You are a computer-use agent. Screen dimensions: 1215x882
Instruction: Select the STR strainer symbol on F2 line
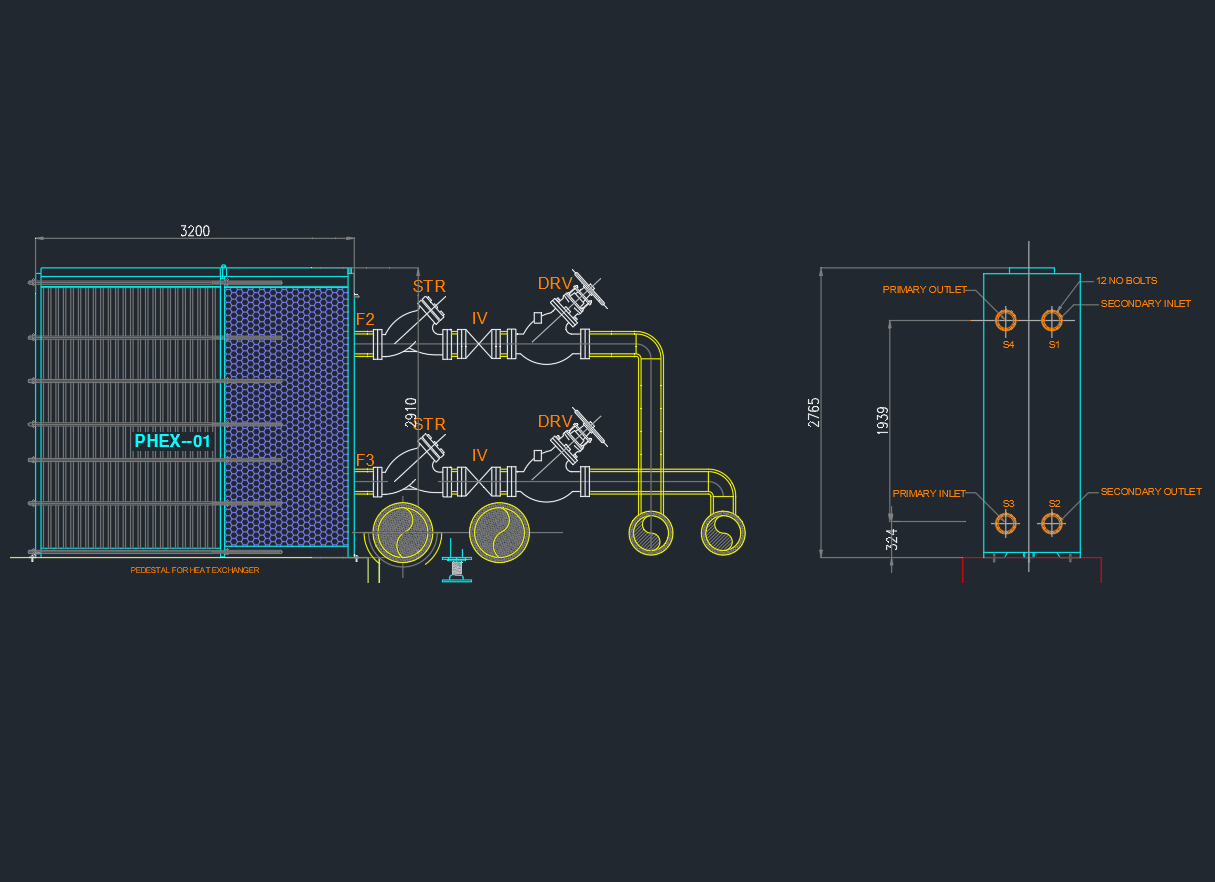tap(430, 310)
